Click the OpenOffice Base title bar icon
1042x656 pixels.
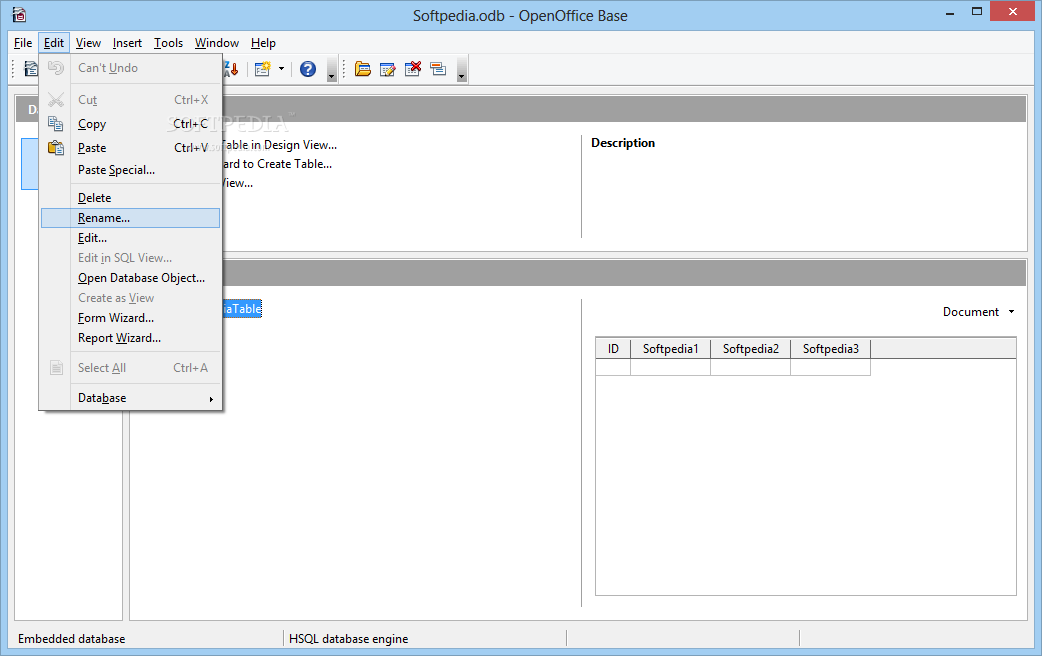point(19,14)
